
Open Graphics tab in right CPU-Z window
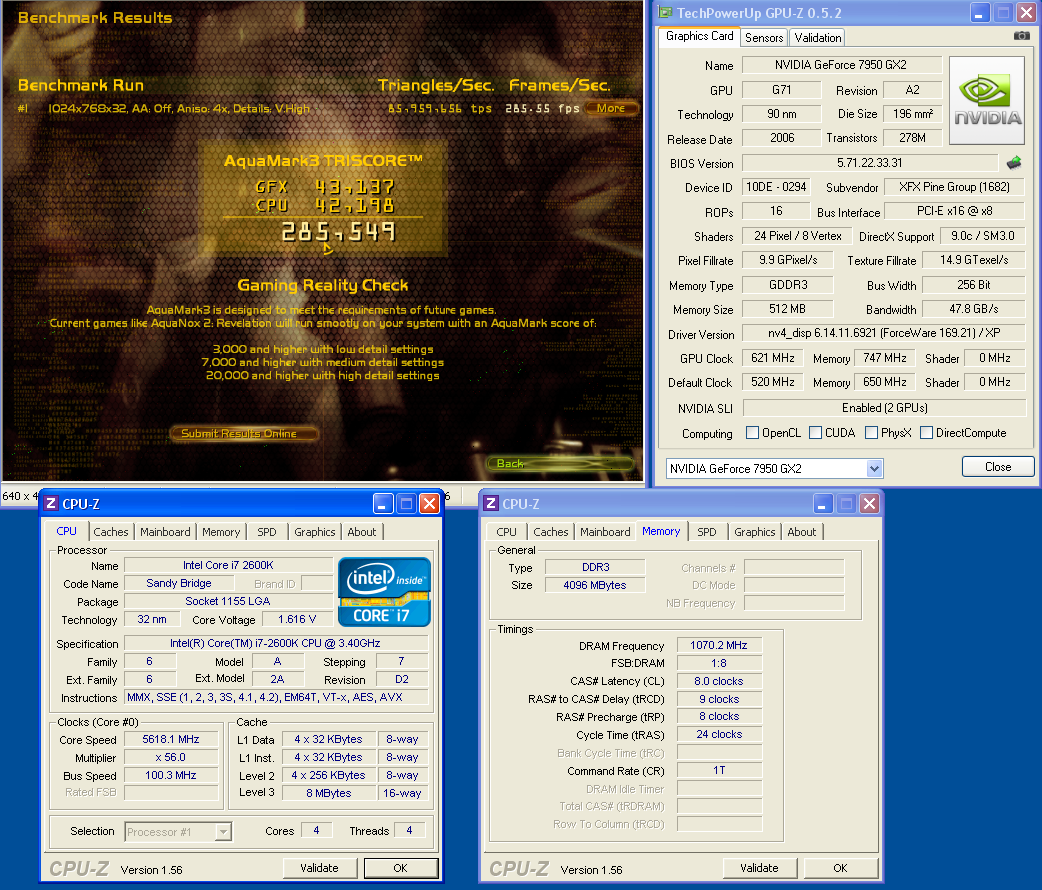[754, 532]
